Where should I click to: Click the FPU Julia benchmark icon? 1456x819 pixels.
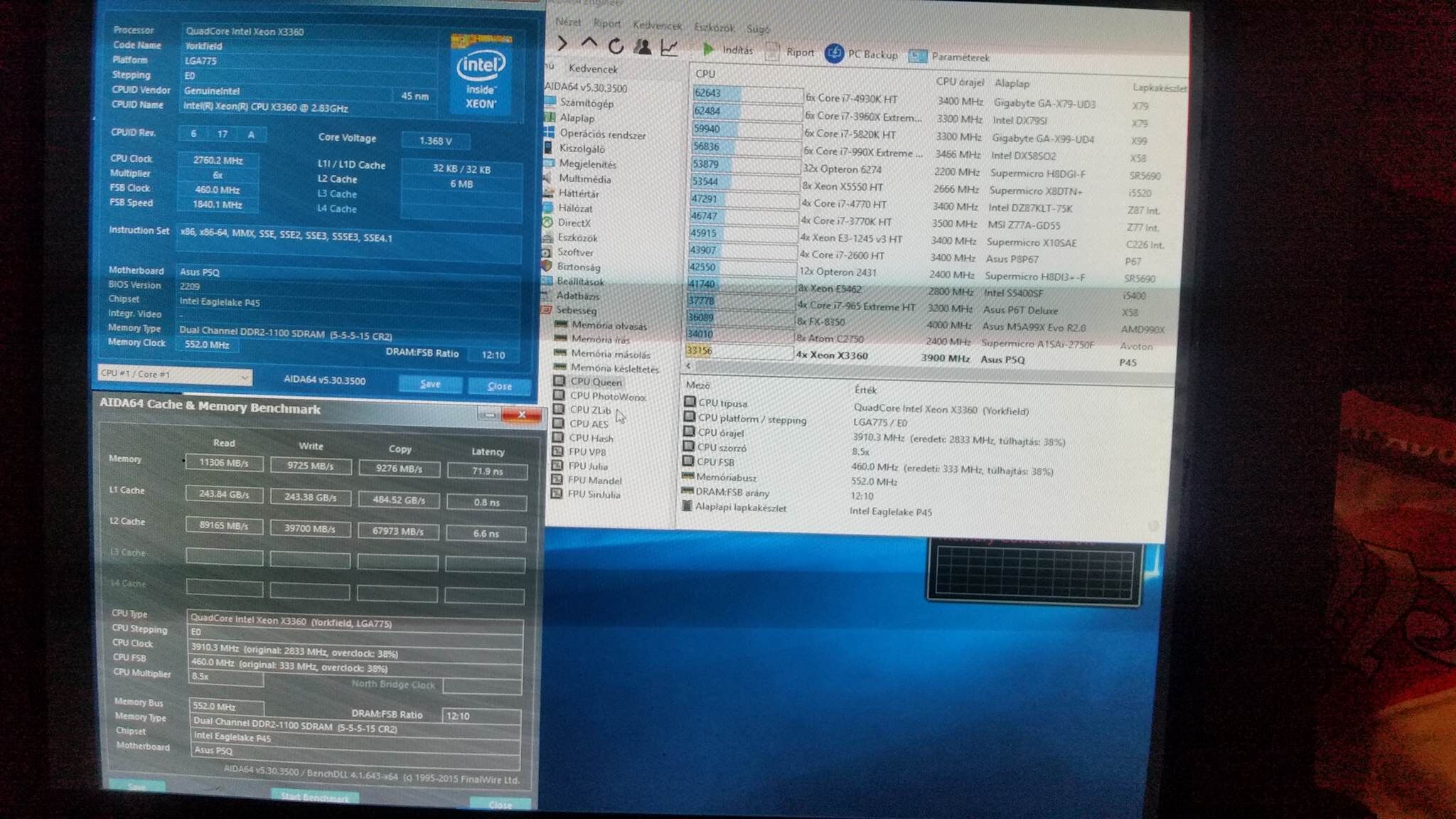557,466
